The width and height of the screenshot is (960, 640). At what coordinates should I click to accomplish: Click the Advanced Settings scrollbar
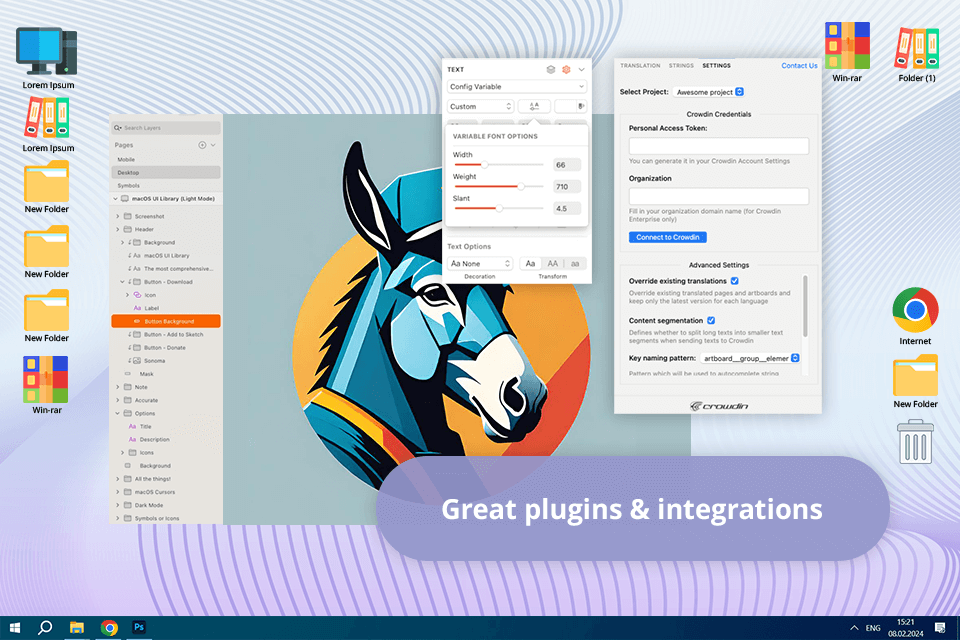point(805,306)
